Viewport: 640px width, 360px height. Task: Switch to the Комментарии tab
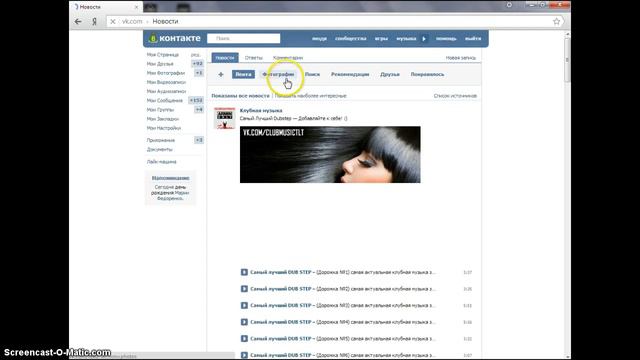(288, 58)
